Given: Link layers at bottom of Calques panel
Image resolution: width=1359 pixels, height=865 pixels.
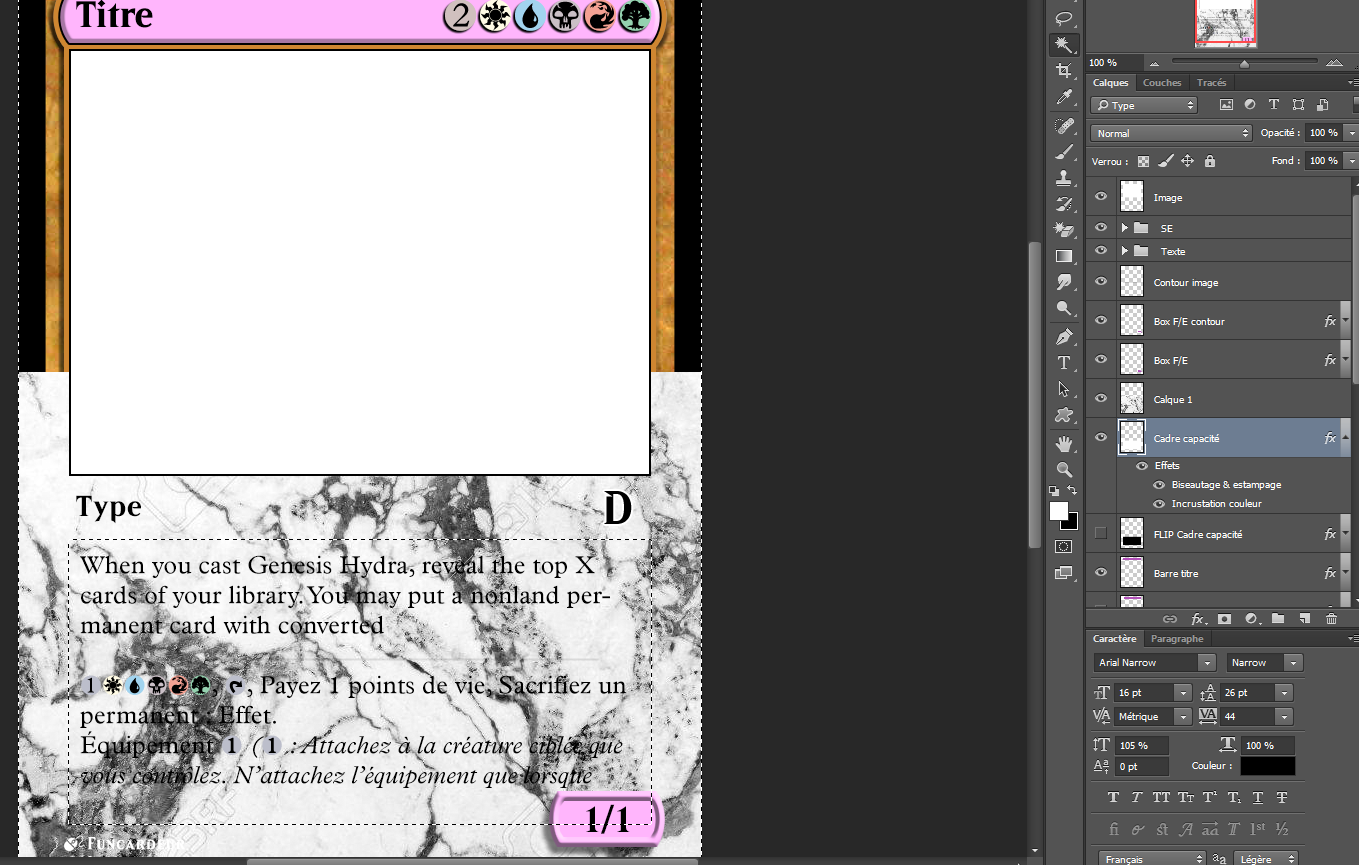Looking at the screenshot, I should (1170, 619).
